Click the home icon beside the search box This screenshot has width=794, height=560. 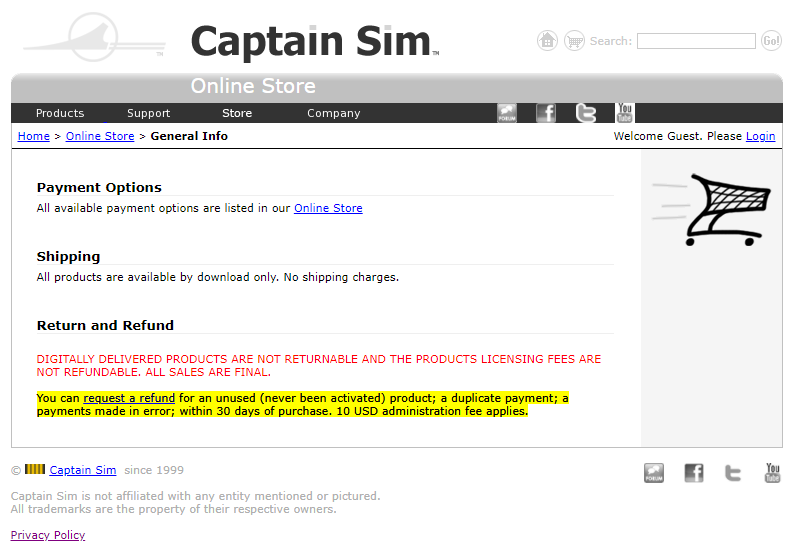(547, 41)
